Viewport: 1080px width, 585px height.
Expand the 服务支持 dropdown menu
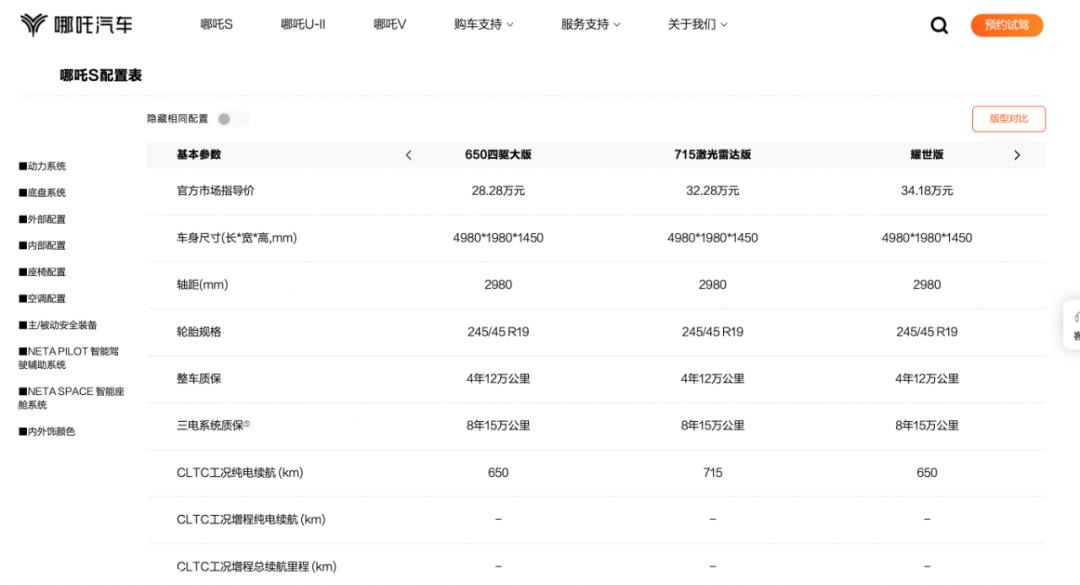point(590,24)
